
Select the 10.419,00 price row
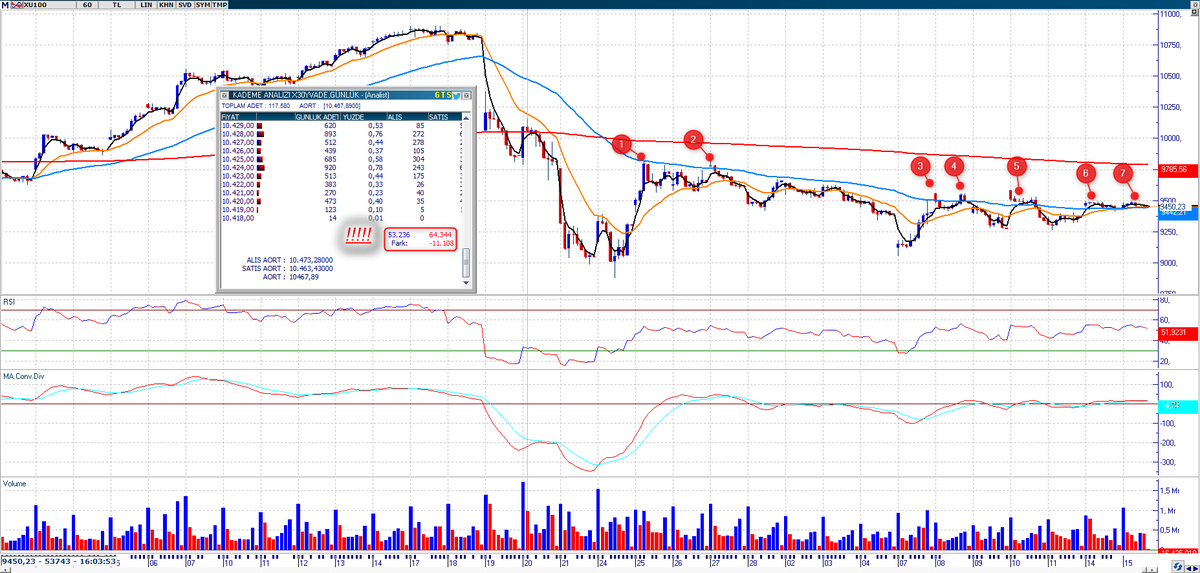(x=341, y=210)
